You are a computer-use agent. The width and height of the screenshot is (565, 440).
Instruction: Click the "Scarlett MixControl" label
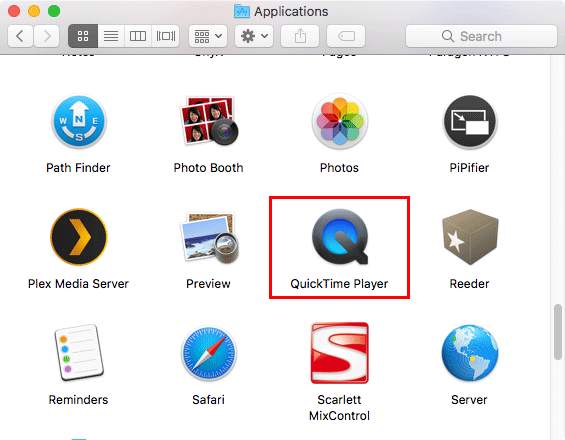339,408
